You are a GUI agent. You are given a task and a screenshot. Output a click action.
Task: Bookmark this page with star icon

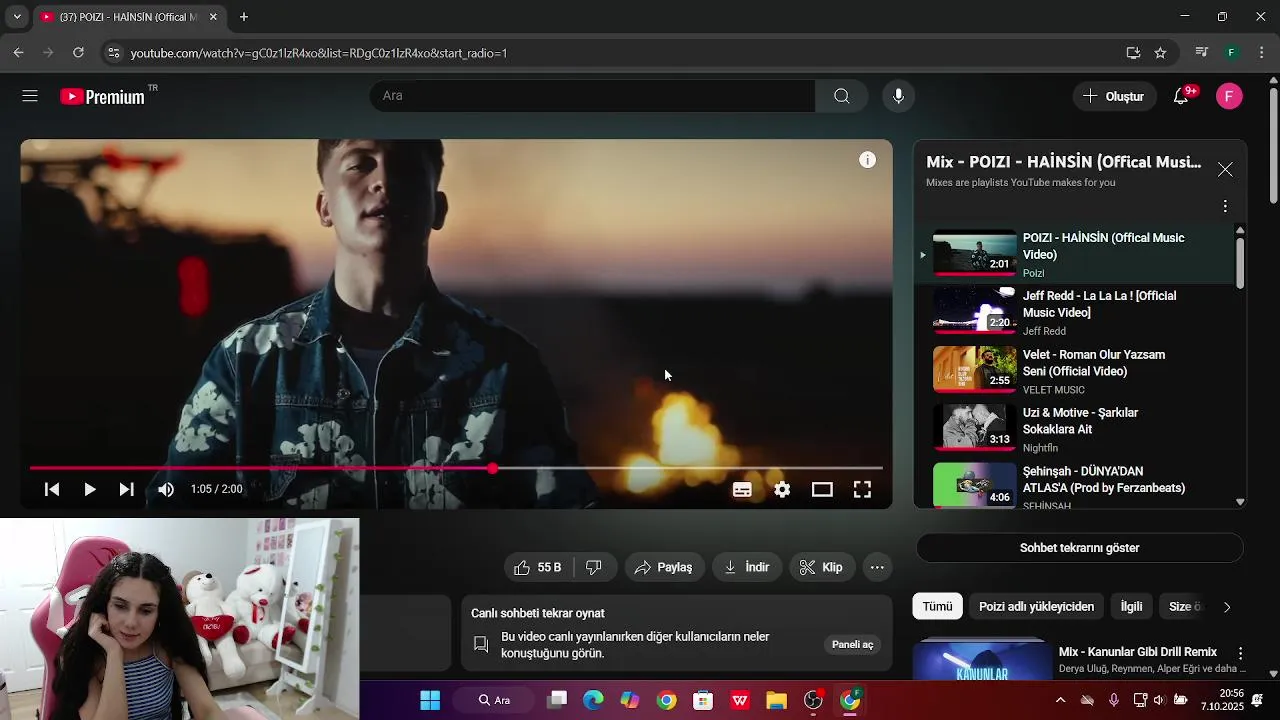coord(1160,53)
